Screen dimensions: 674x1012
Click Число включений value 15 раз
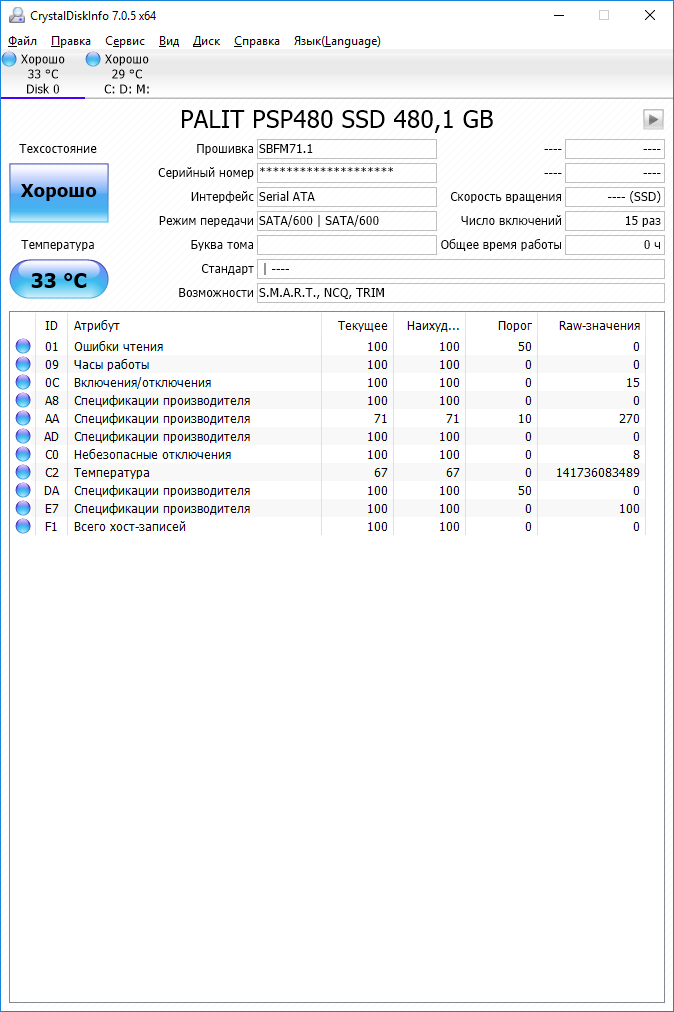click(615, 221)
